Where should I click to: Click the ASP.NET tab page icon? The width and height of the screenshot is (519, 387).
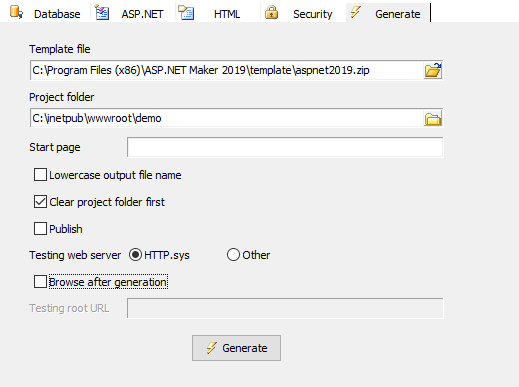coord(102,12)
